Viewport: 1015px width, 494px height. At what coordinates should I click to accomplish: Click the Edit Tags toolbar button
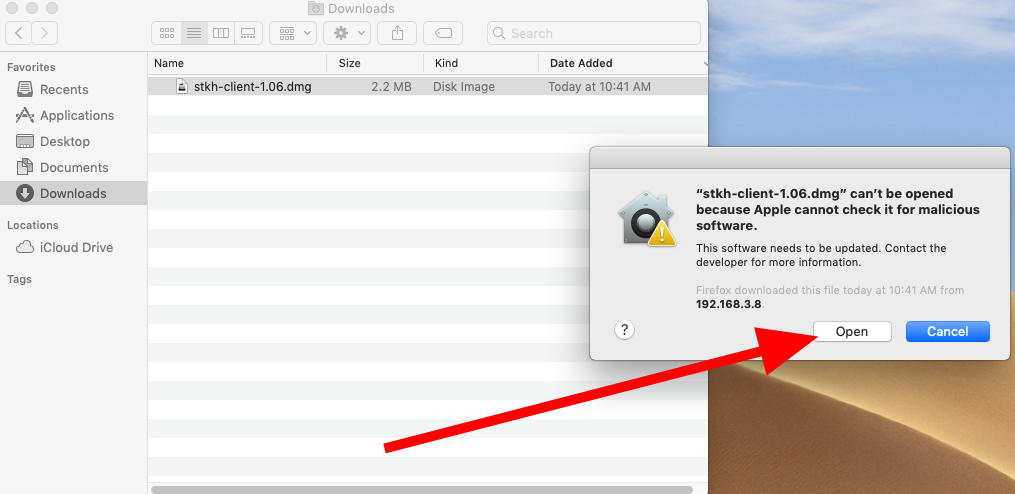click(x=443, y=33)
